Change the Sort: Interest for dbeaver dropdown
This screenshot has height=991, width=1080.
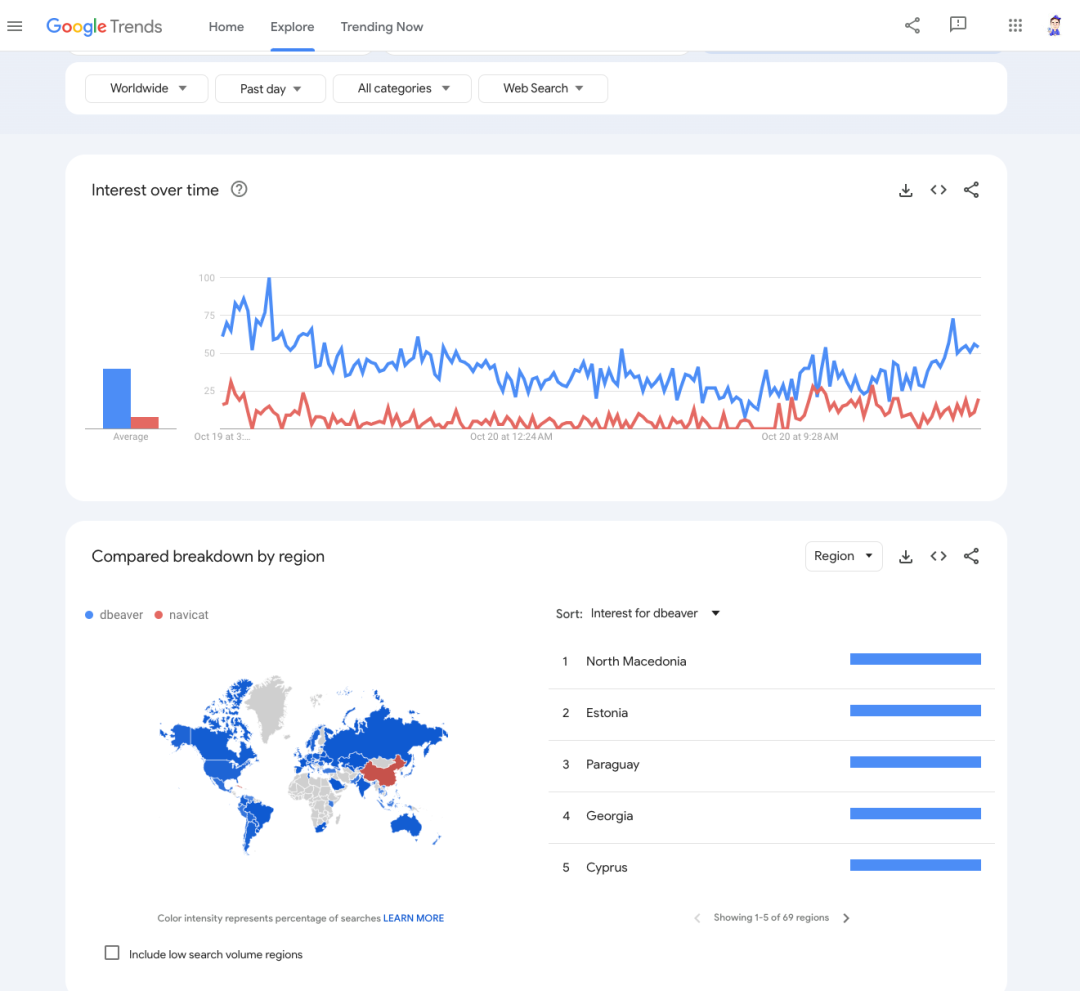click(654, 614)
